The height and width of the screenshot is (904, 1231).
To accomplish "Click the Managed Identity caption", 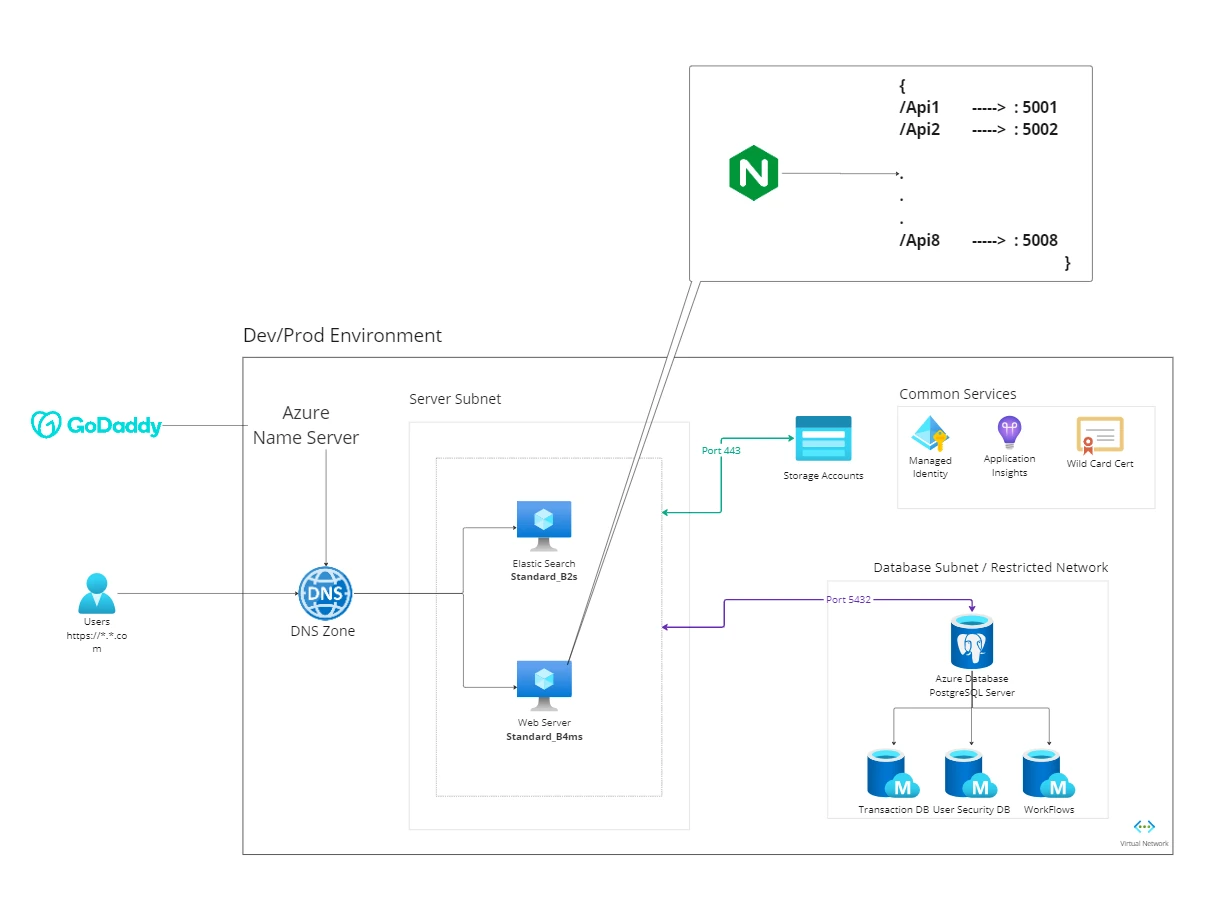I will click(930, 467).
